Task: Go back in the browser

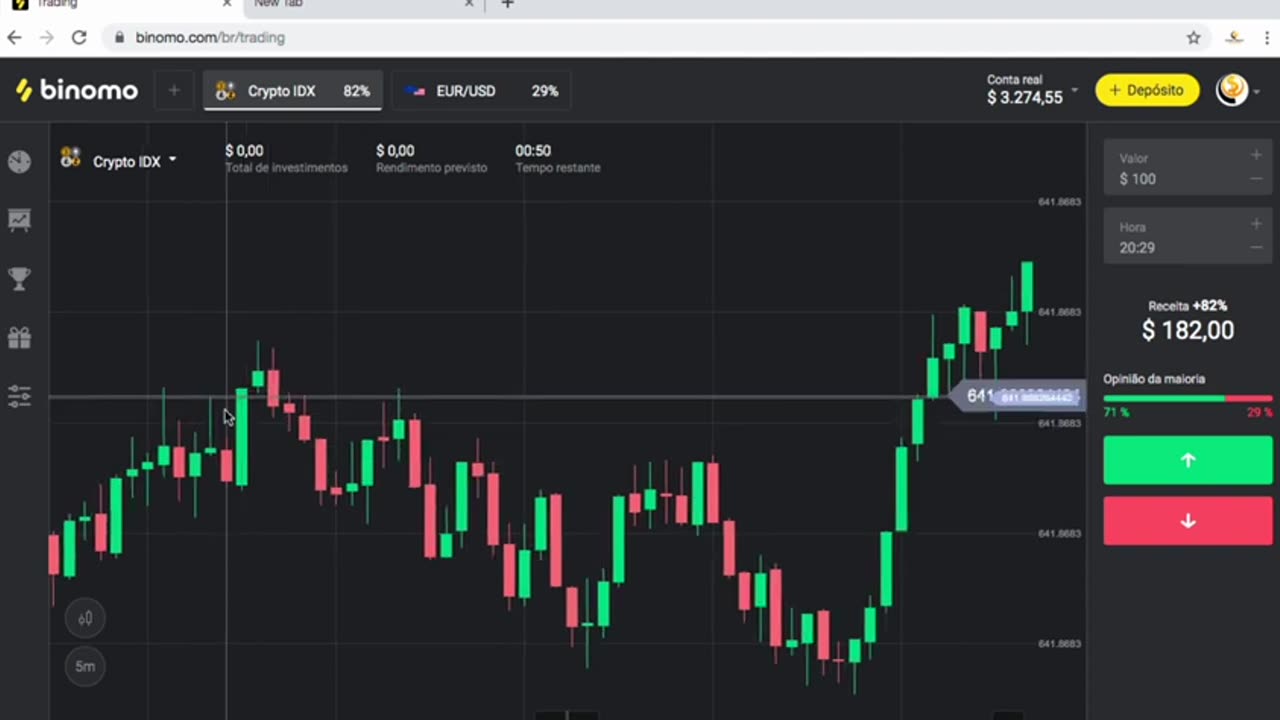Action: (14, 37)
